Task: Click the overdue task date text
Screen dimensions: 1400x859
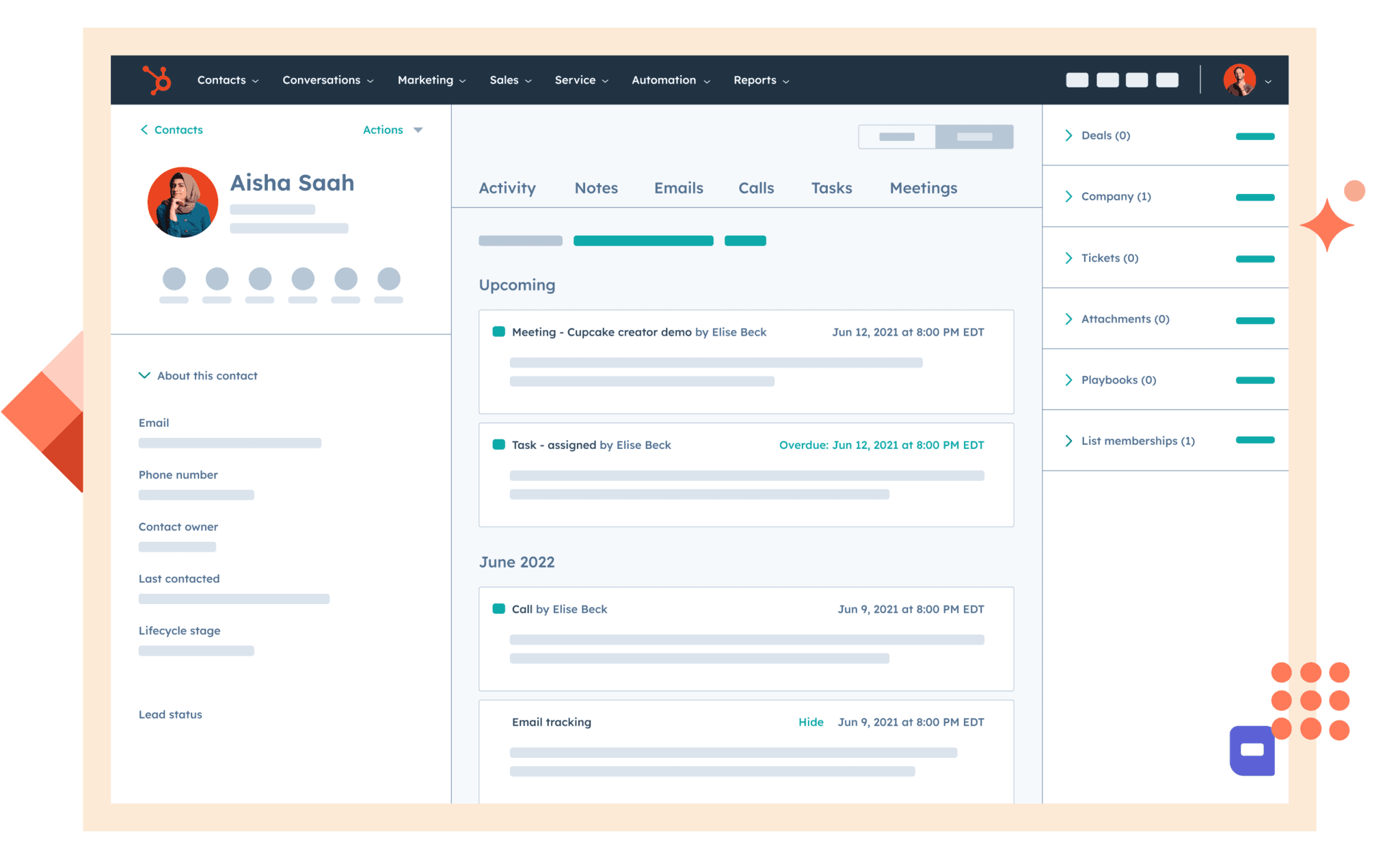Action: tap(881, 444)
